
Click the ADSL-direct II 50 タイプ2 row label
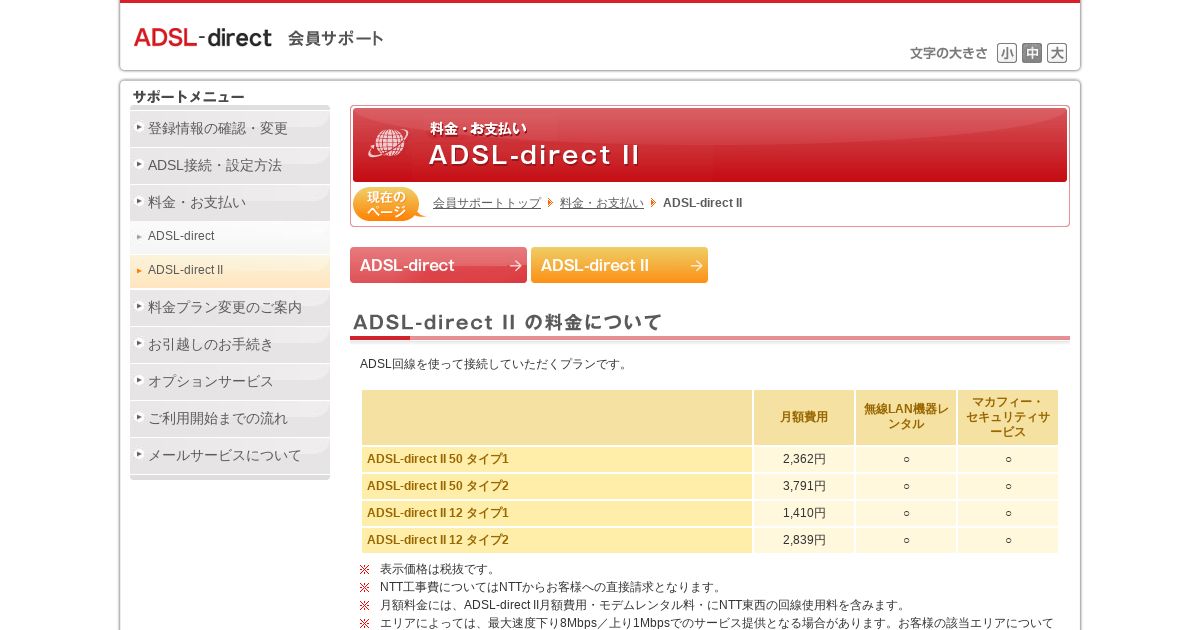557,486
